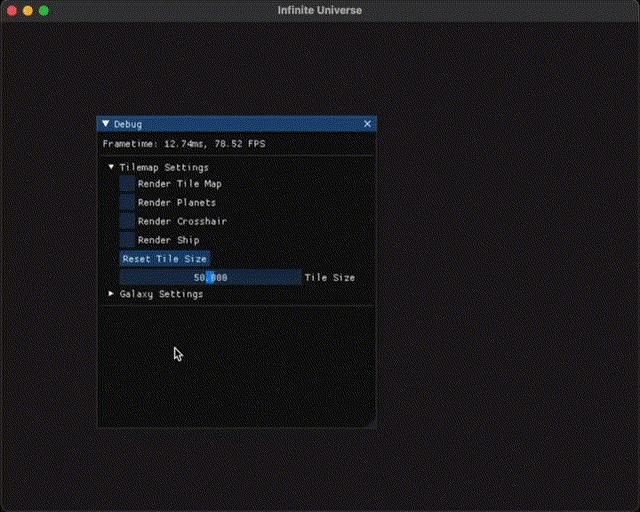Click the Debug window resize grip corner

(x=372, y=423)
